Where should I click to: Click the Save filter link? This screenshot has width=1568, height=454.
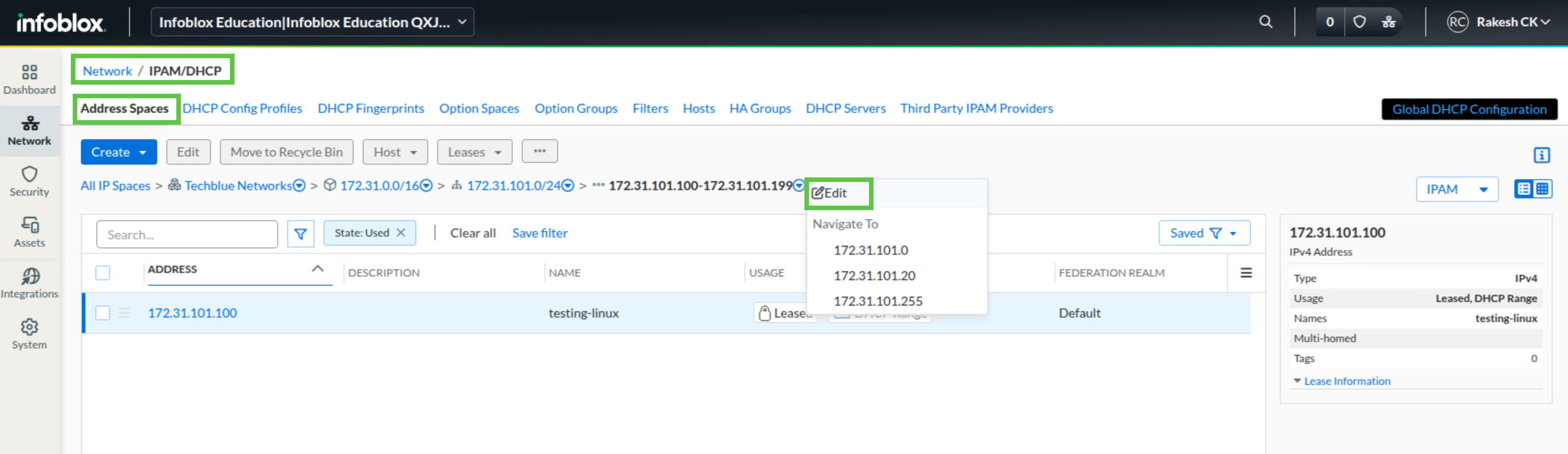pyautogui.click(x=540, y=233)
